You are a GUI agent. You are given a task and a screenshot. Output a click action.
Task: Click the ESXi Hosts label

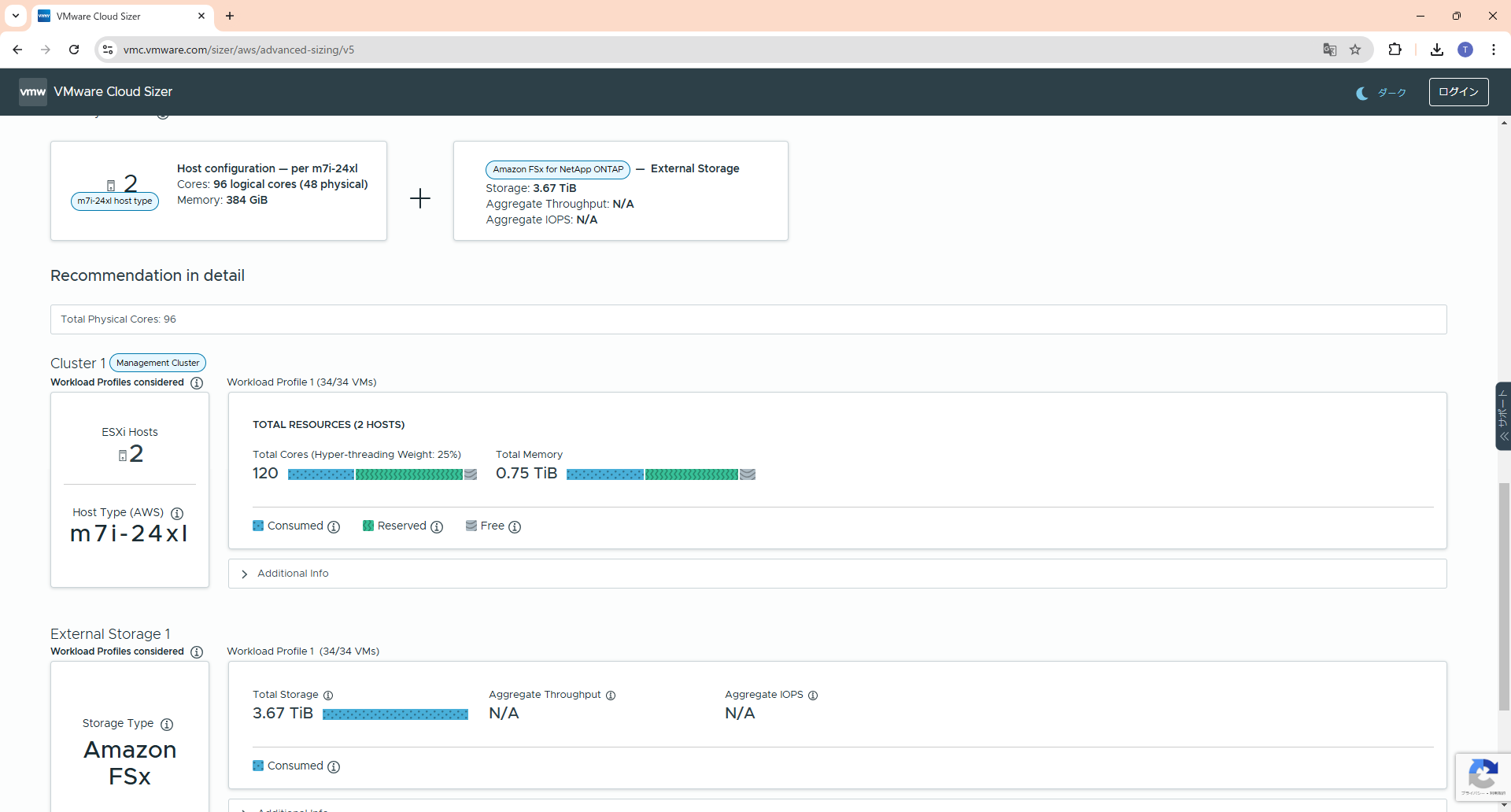130,433
